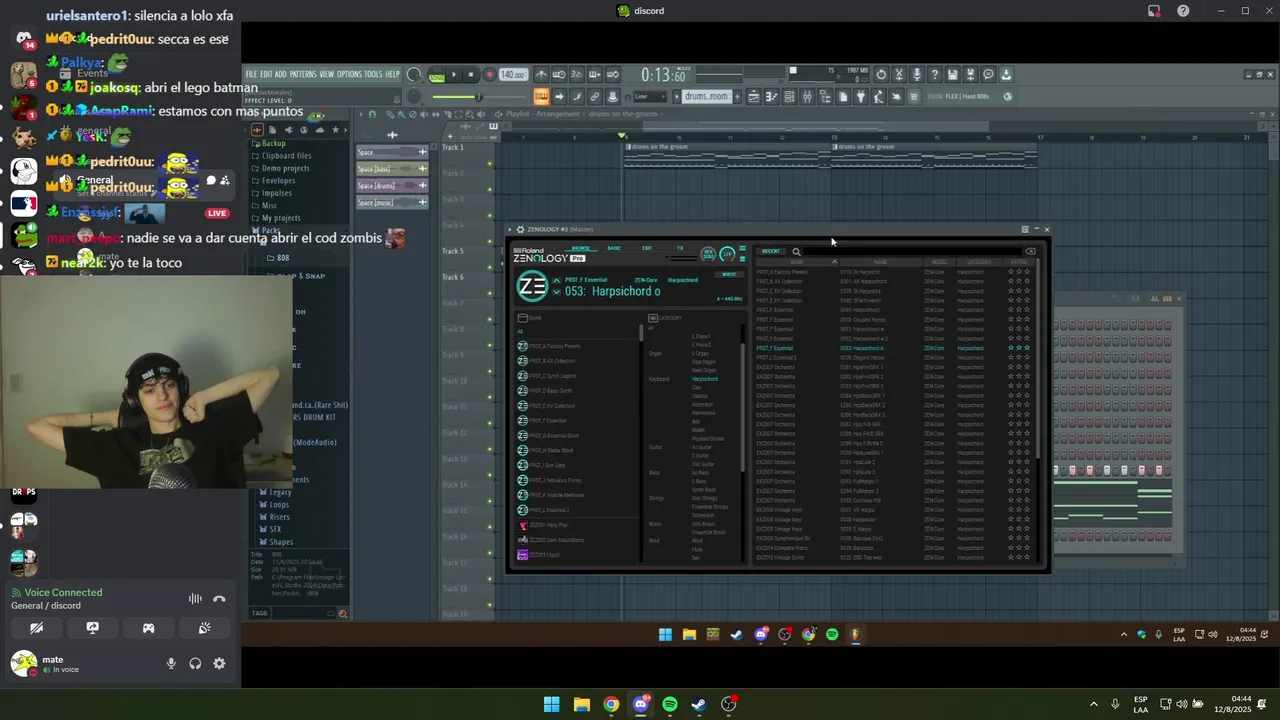Toggle song/pattern mode button
This screenshot has height=720, width=1280.
(437, 75)
